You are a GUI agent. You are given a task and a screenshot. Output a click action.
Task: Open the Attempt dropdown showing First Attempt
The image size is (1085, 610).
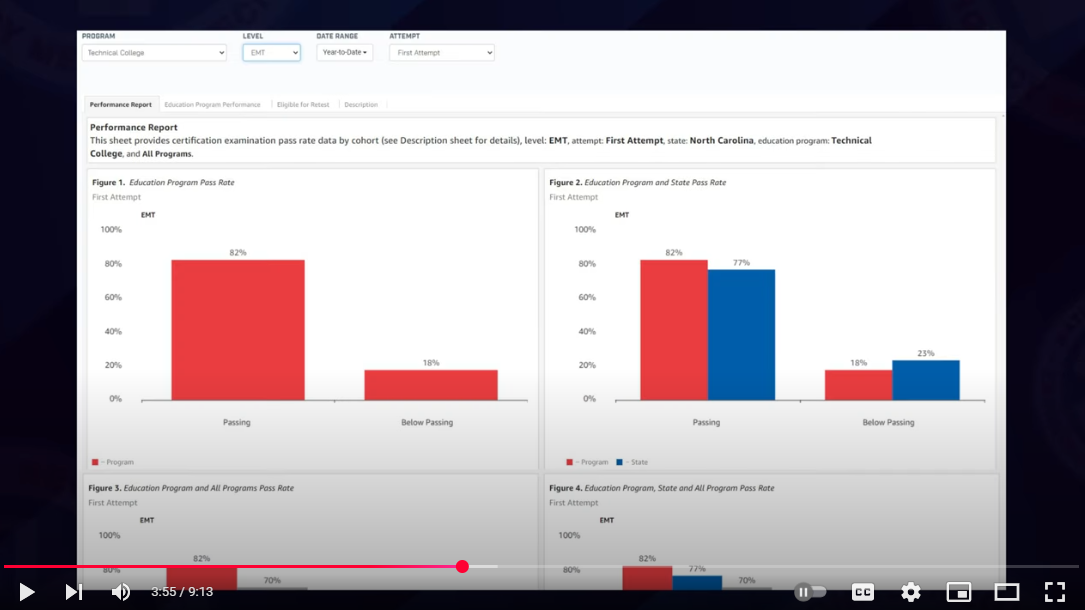coord(441,53)
